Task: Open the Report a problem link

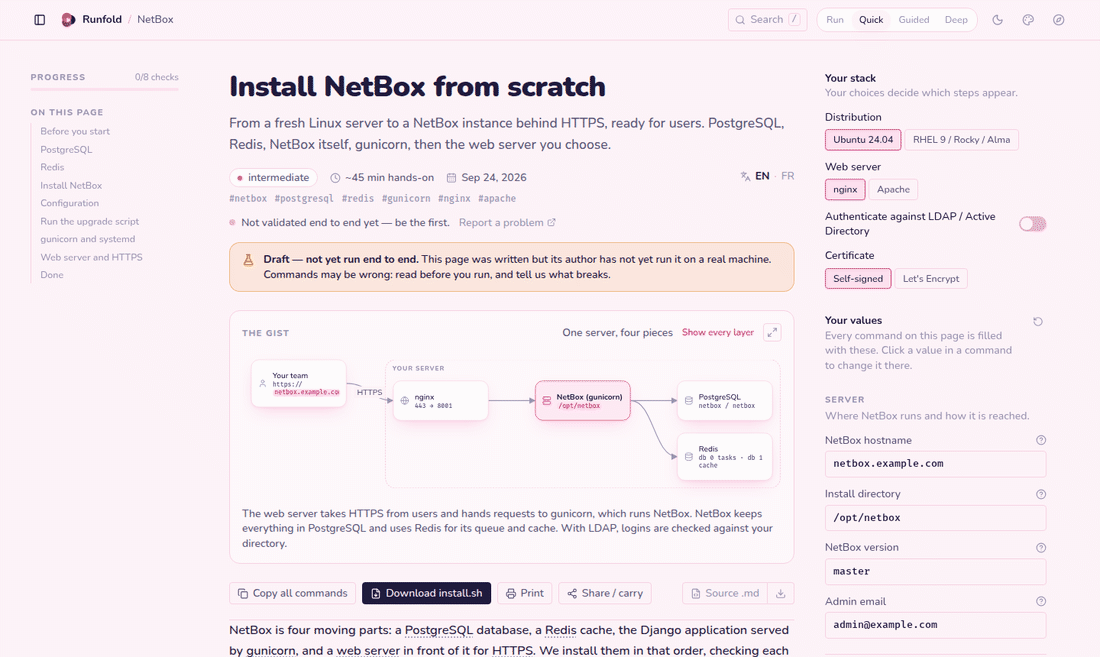Action: click(507, 222)
